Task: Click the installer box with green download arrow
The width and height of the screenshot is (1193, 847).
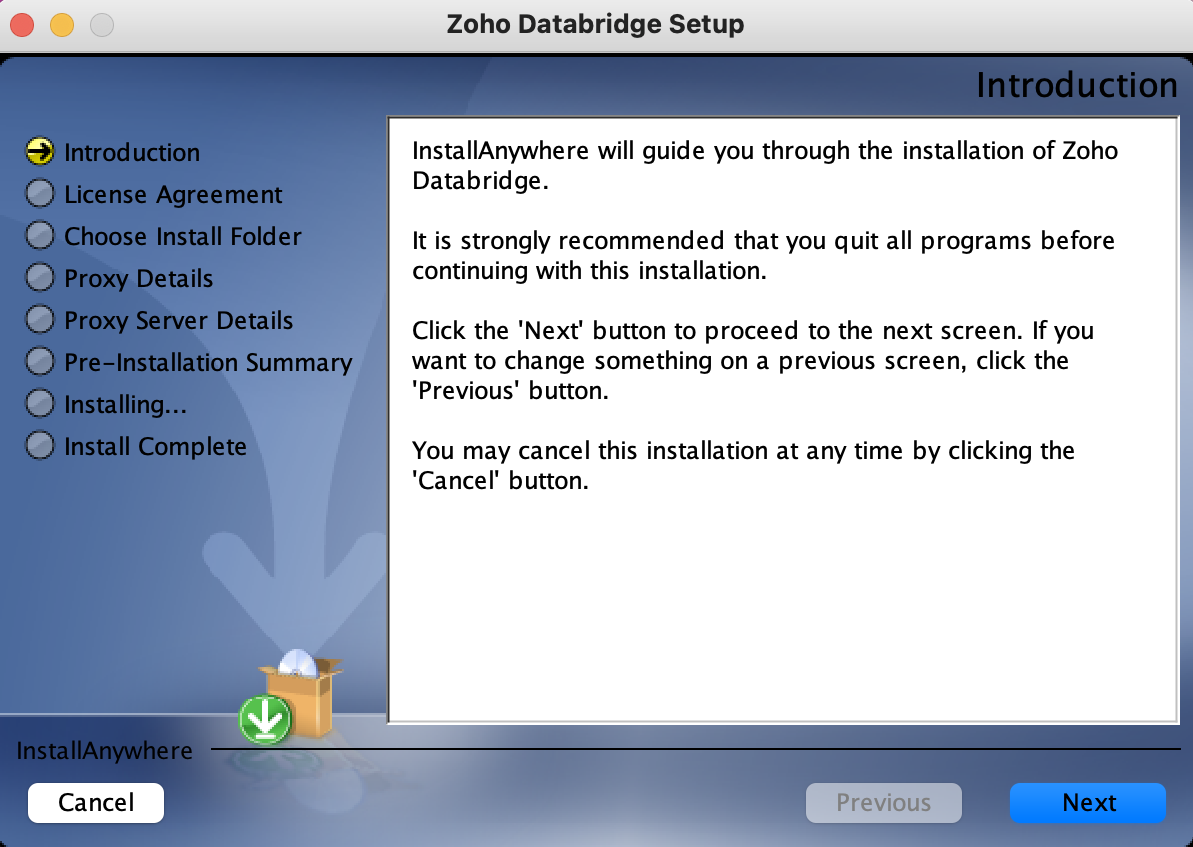Action: [x=289, y=698]
